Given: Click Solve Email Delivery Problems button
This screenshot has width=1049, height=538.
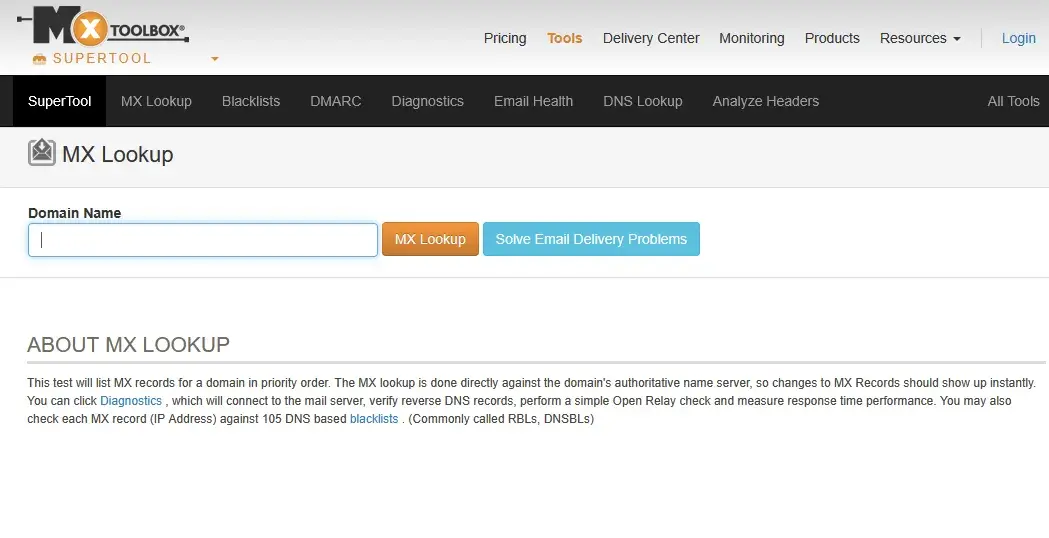Looking at the screenshot, I should tap(591, 239).
